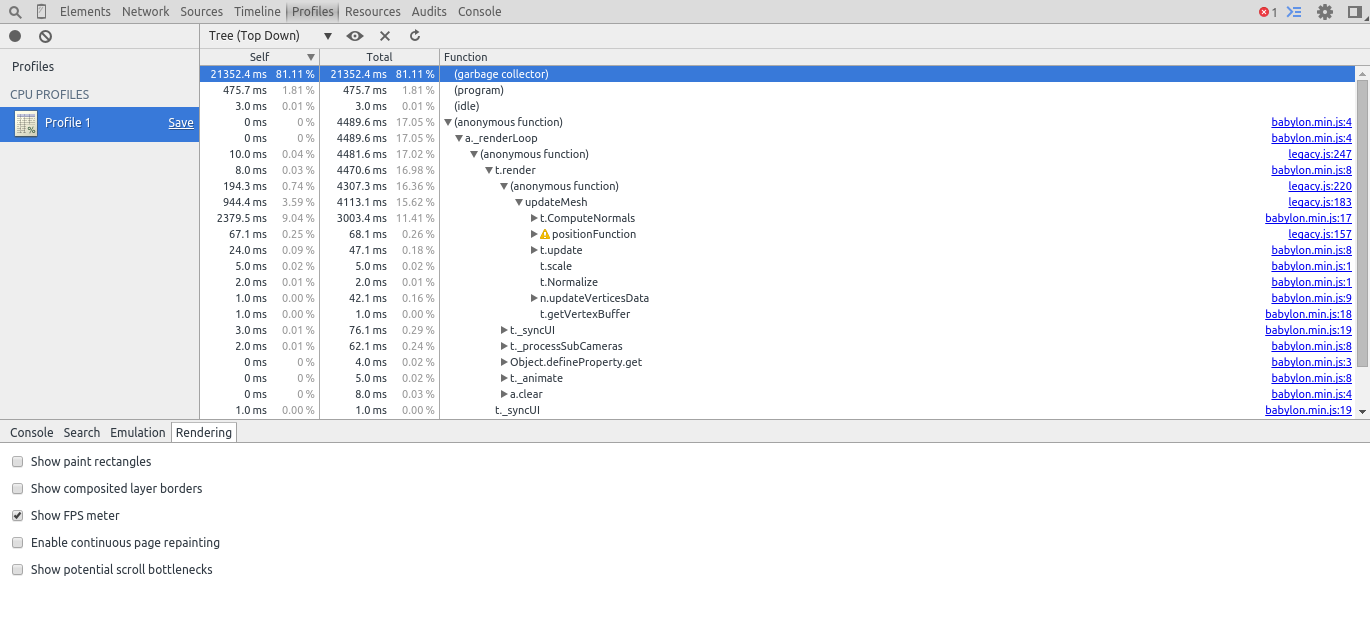Image resolution: width=1370 pixels, height=619 pixels.
Task: Enable continuous page repainting checkbox
Action: point(17,543)
